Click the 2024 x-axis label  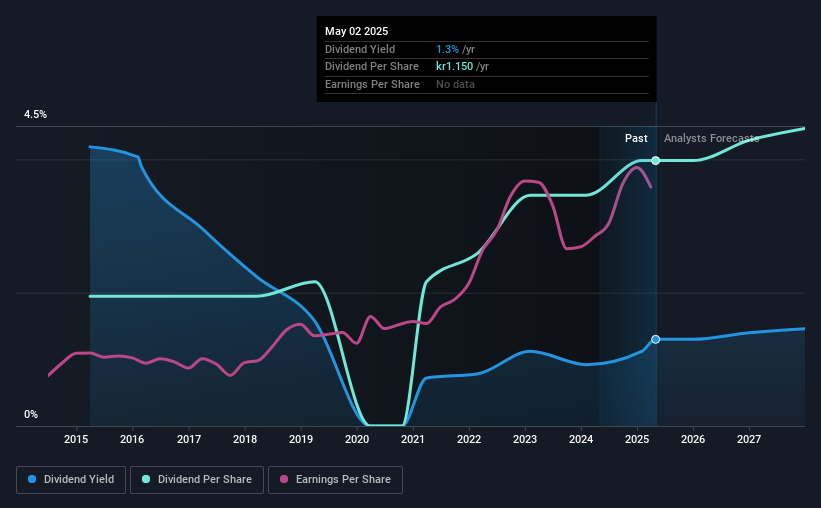(x=581, y=439)
